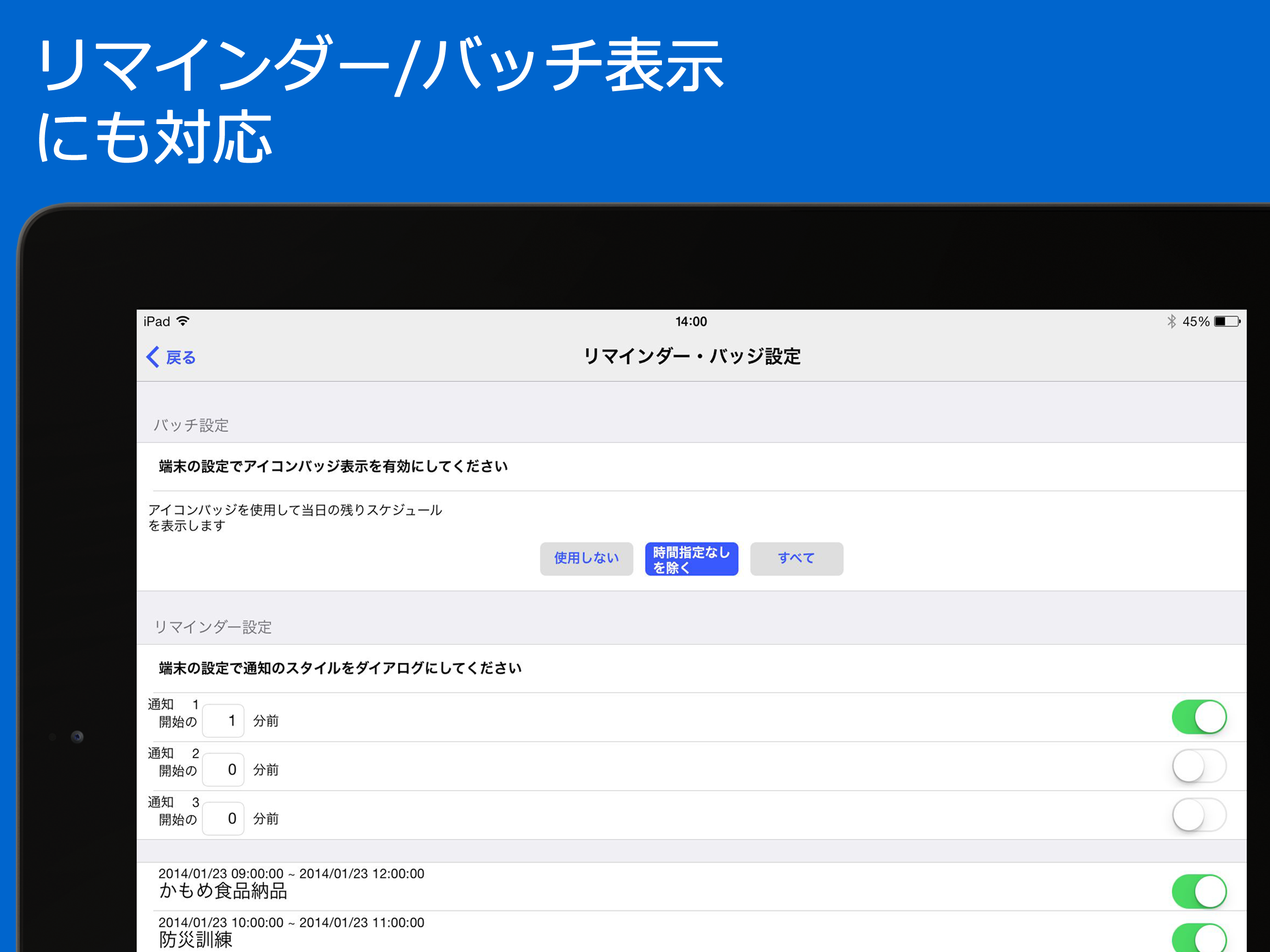Image resolution: width=1270 pixels, height=952 pixels.
Task: Tap 端末の設定でアイコンバッジ表示 notice row
Action: pos(691,466)
